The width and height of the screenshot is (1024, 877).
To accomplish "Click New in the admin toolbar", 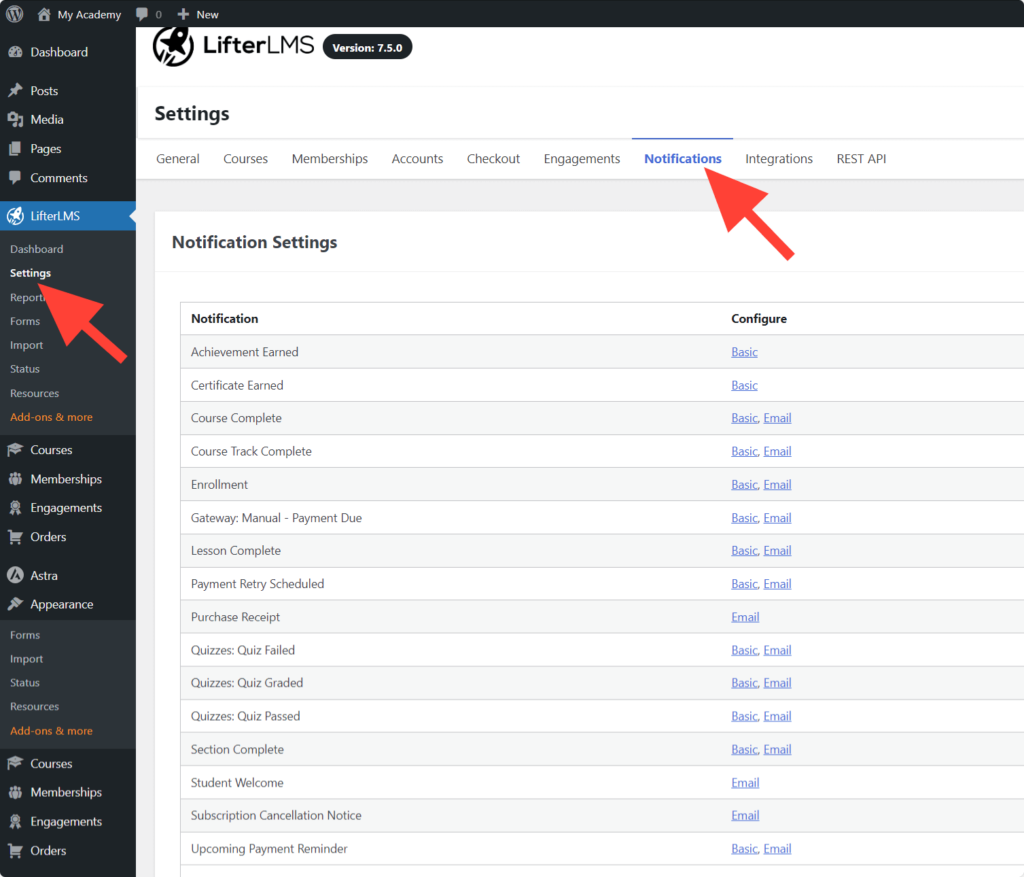I will click(197, 14).
